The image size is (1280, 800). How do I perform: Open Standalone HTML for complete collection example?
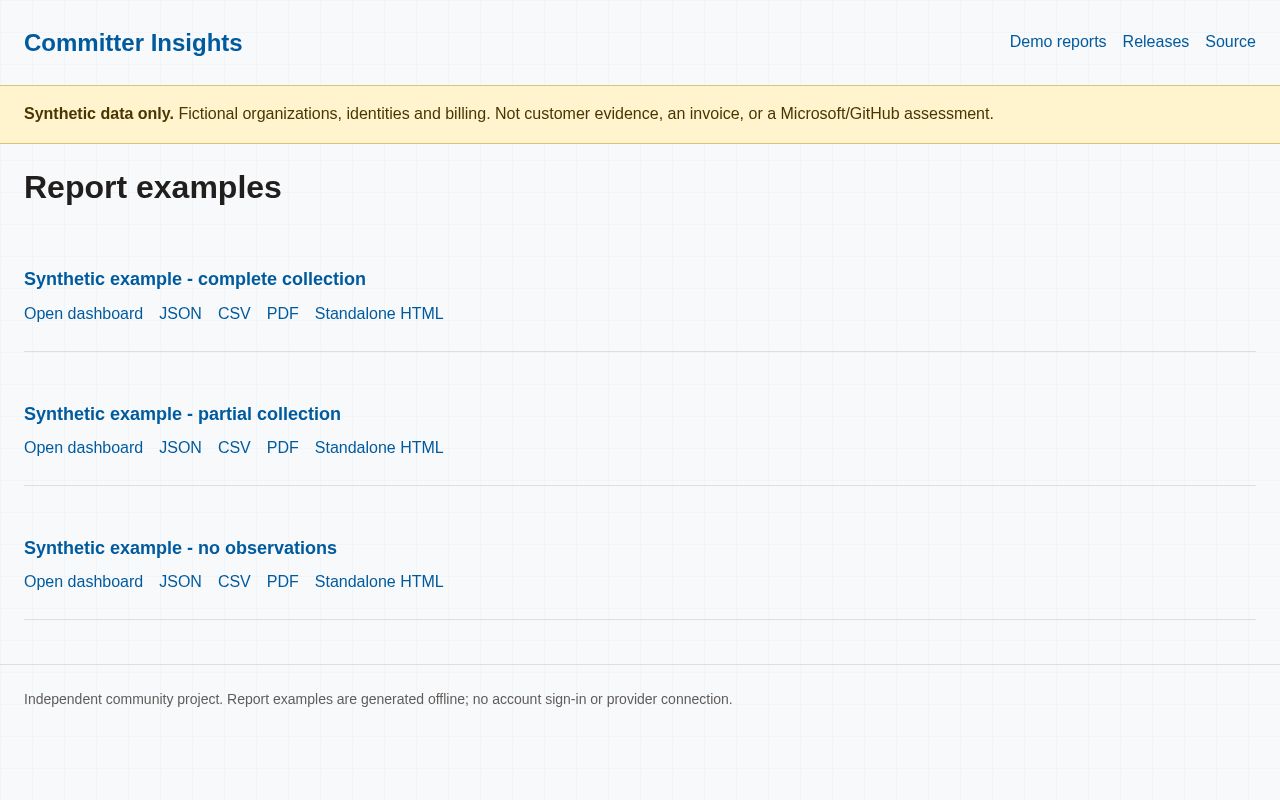coord(379,314)
